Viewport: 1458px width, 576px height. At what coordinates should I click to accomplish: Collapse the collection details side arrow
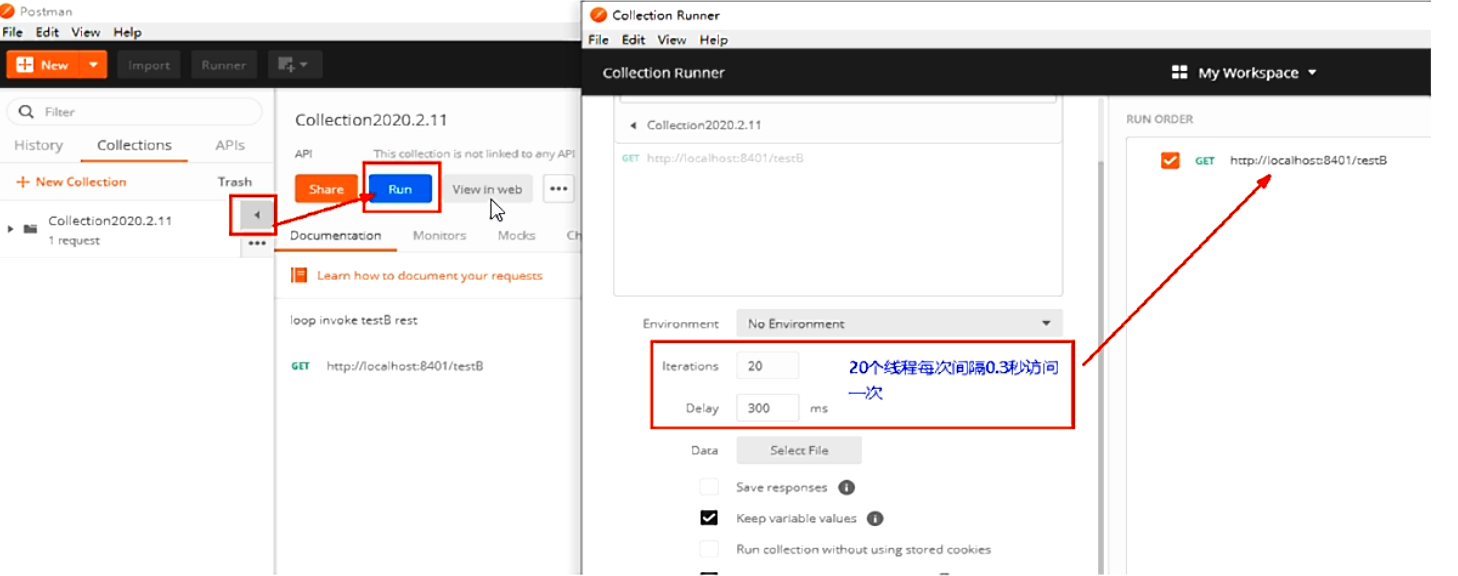coord(257,215)
